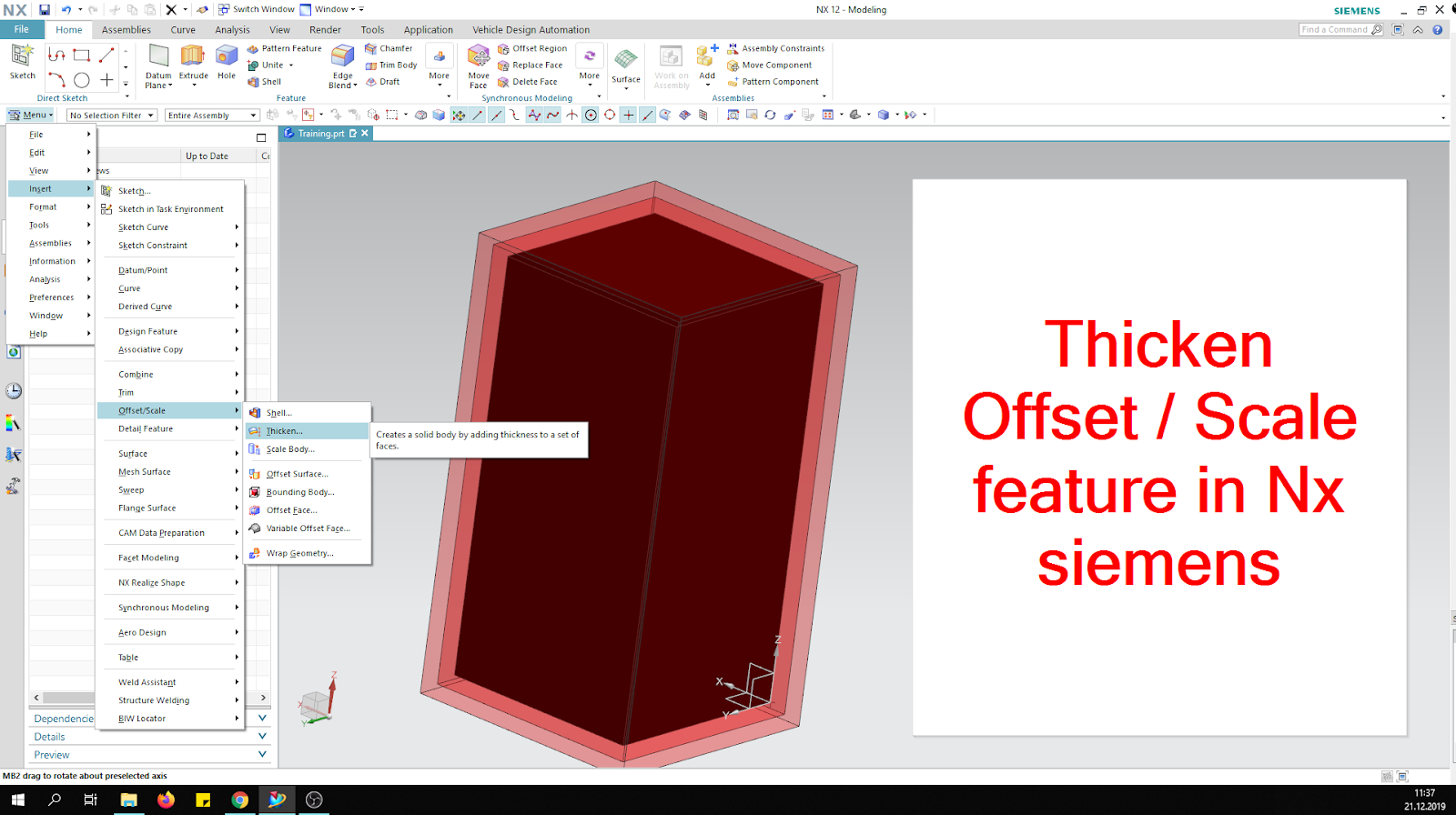This screenshot has height=815, width=1456.
Task: Open the File tab
Action: pos(22,29)
